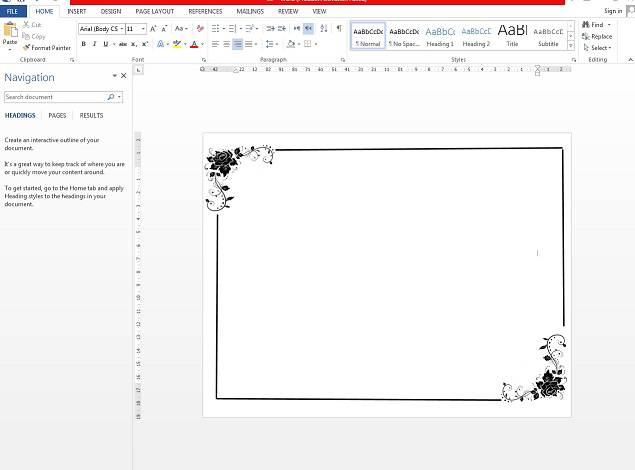Image resolution: width=635 pixels, height=470 pixels.
Task: Set right-to-left text direction
Action: click(x=308, y=28)
